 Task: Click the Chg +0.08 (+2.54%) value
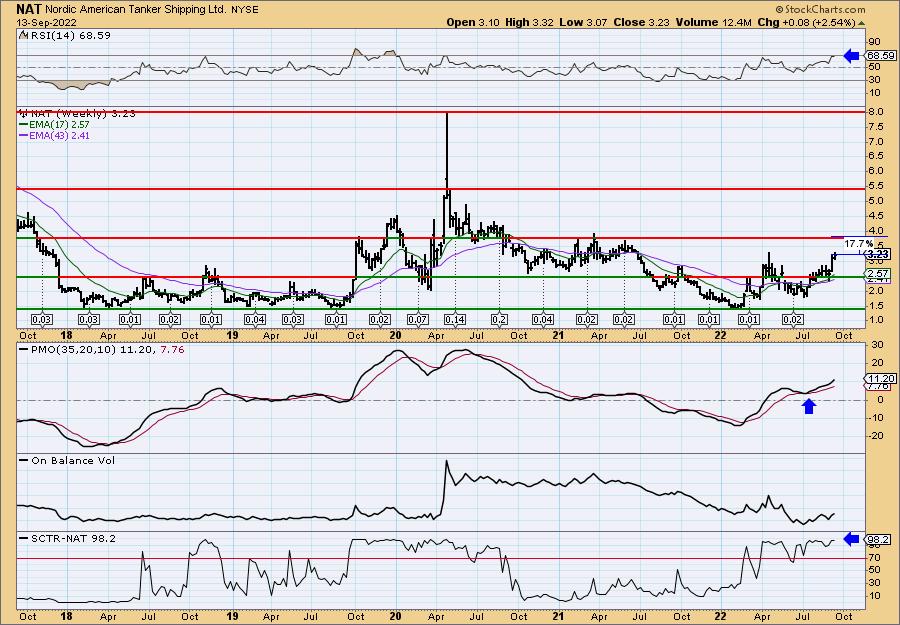806,22
